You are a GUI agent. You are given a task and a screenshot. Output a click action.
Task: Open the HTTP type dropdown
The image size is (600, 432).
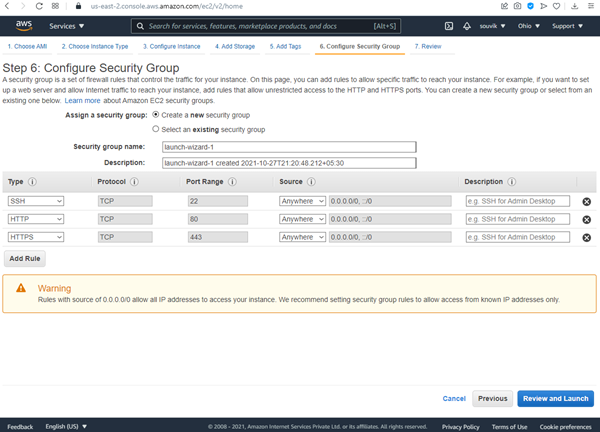pyautogui.click(x=36, y=219)
